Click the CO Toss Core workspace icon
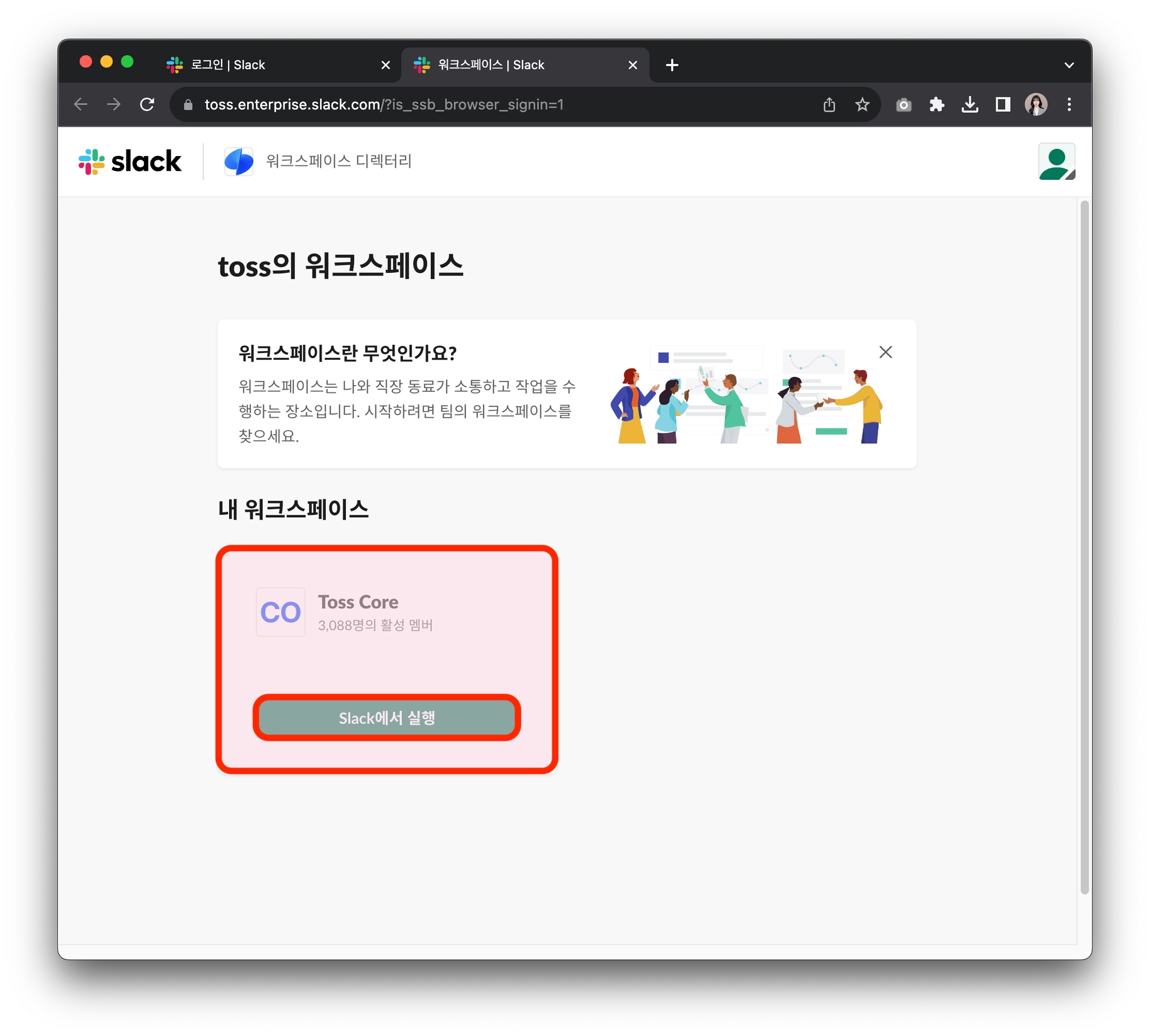 coord(280,612)
